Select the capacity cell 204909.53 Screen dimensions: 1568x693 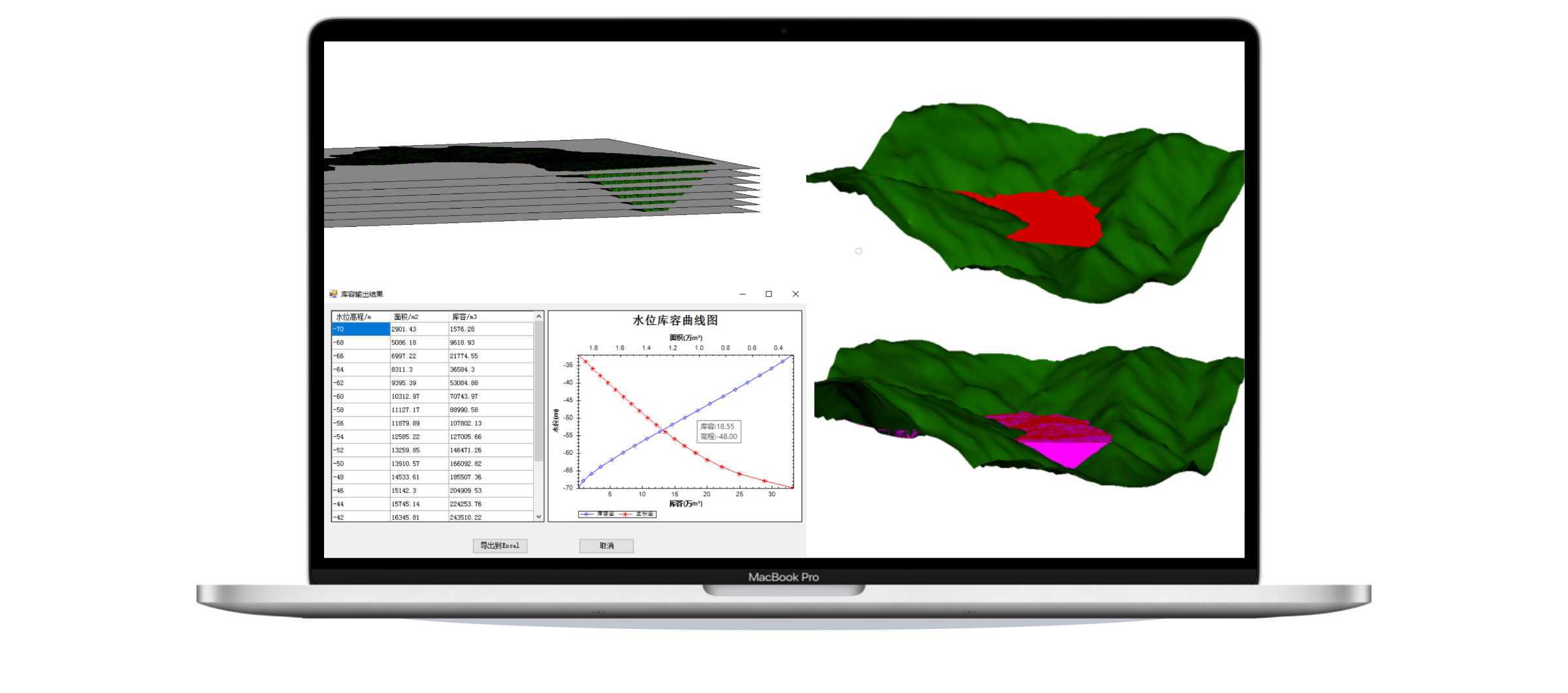tap(491, 490)
